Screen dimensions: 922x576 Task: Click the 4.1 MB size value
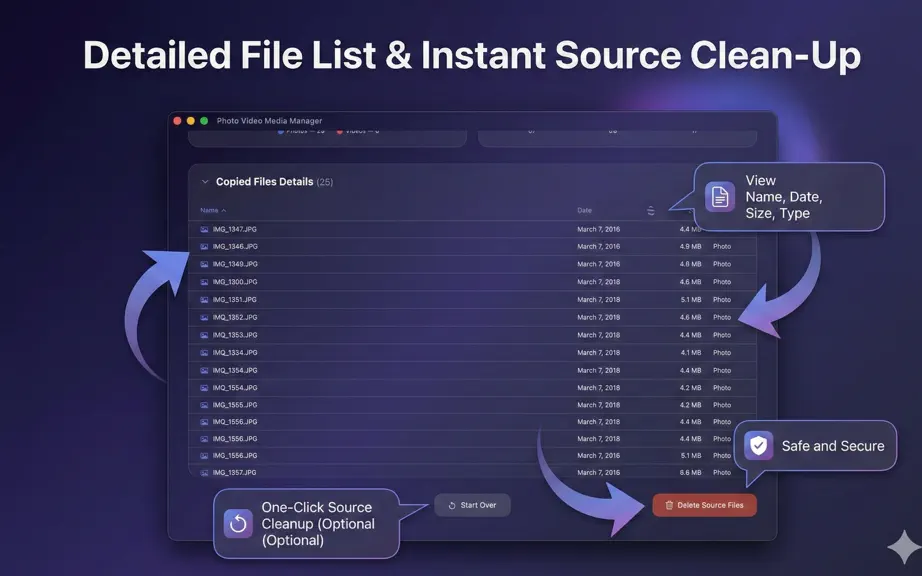[691, 353]
